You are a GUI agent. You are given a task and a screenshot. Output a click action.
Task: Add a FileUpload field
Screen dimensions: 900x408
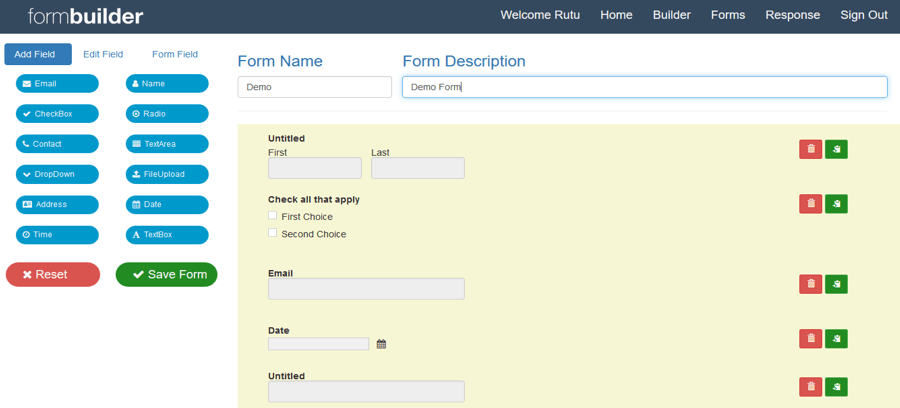coord(167,174)
